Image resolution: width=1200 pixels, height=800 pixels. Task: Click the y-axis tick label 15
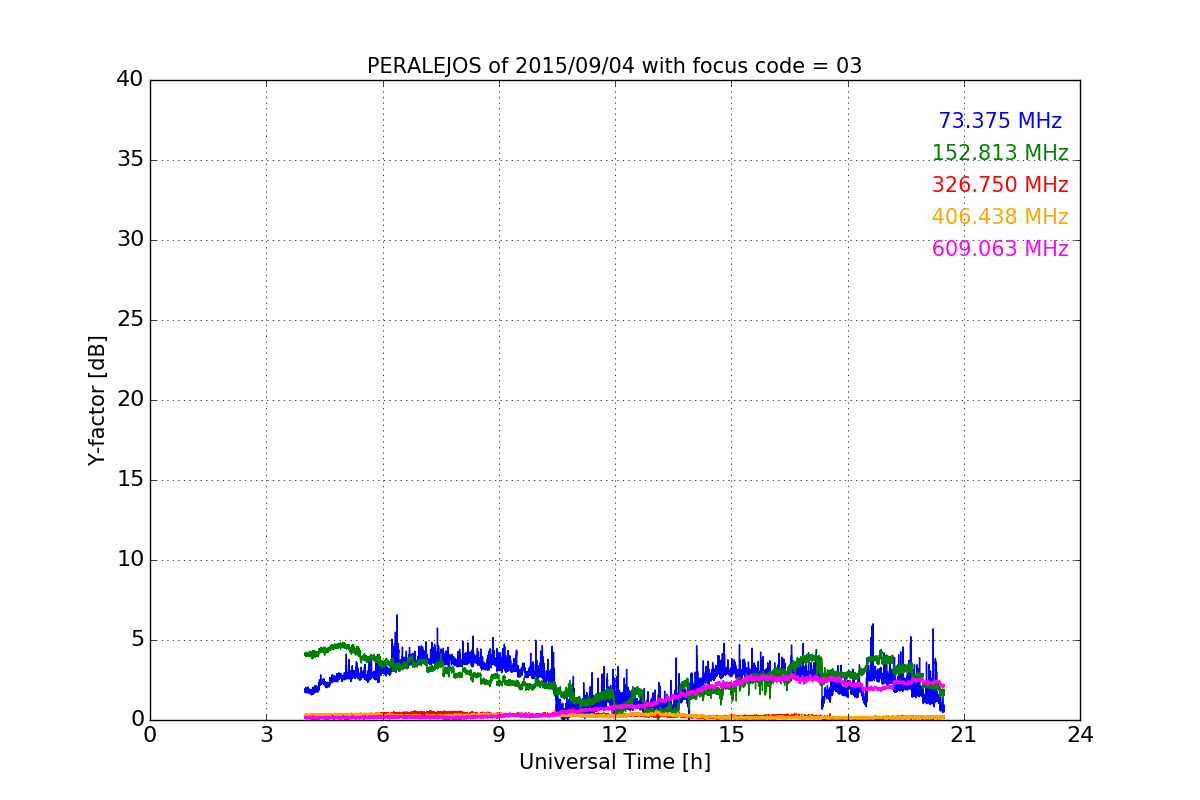click(x=130, y=480)
